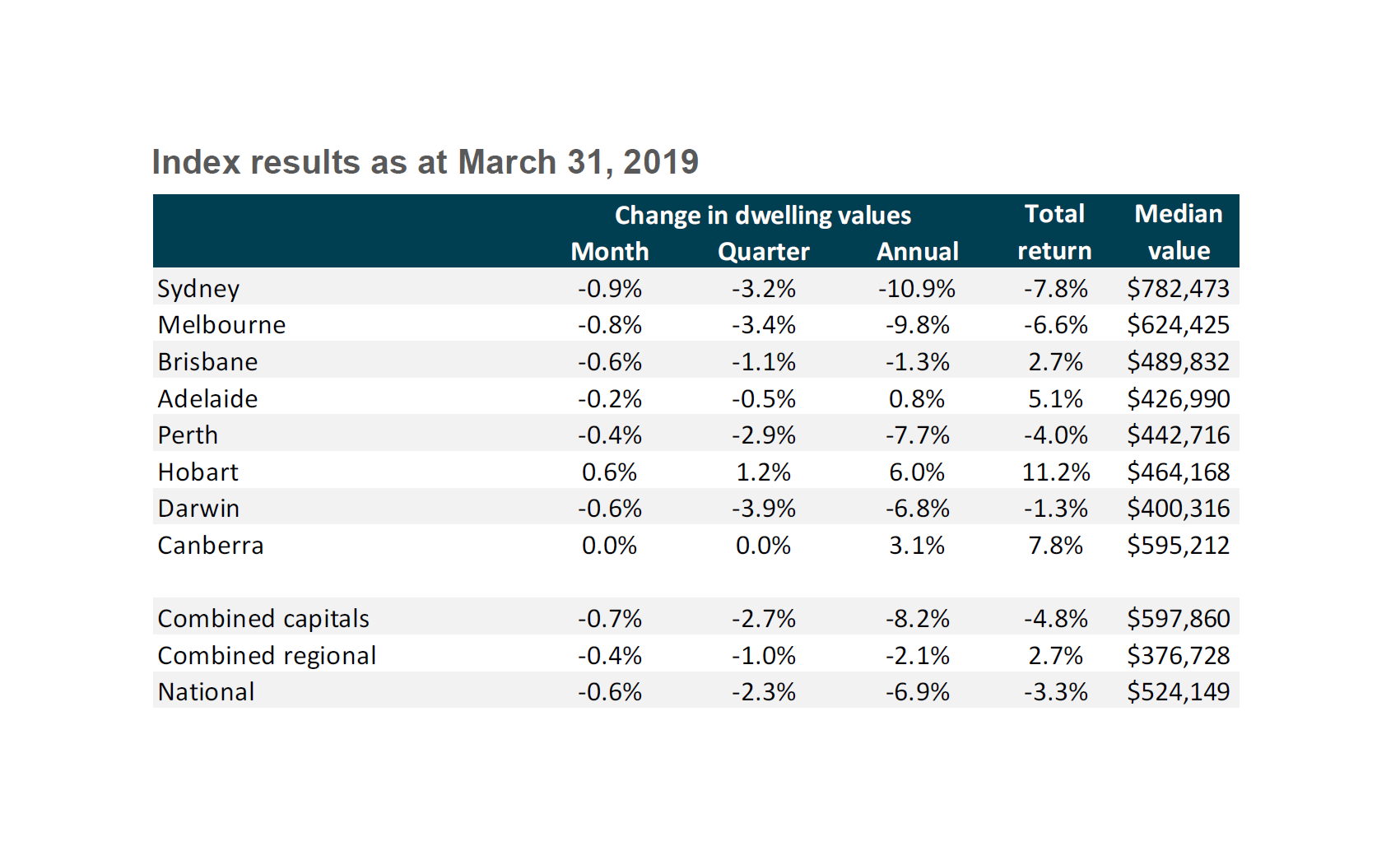Select the Median value column header

tap(1178, 232)
